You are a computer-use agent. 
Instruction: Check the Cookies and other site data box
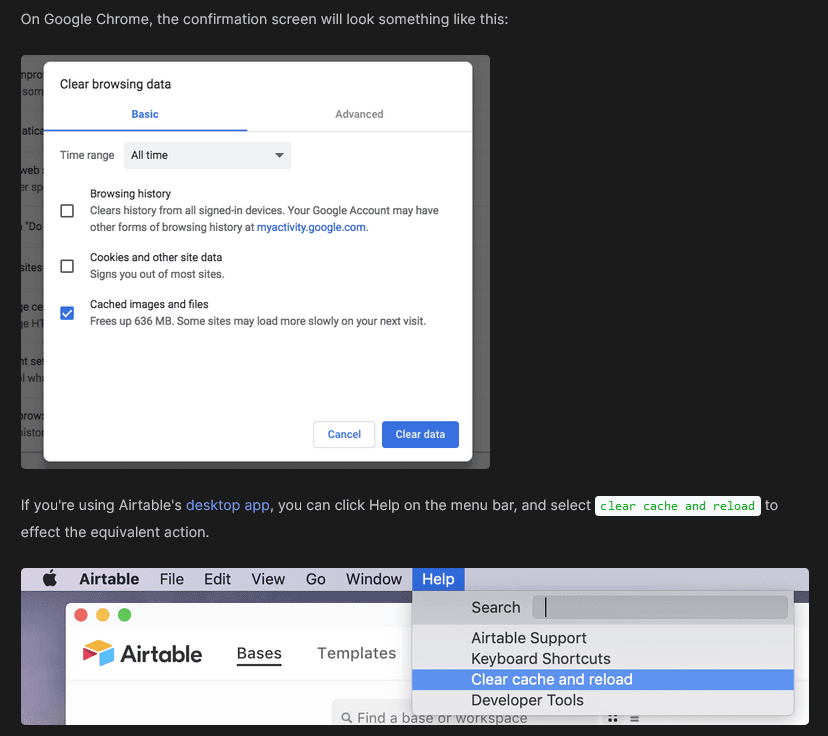click(67, 266)
